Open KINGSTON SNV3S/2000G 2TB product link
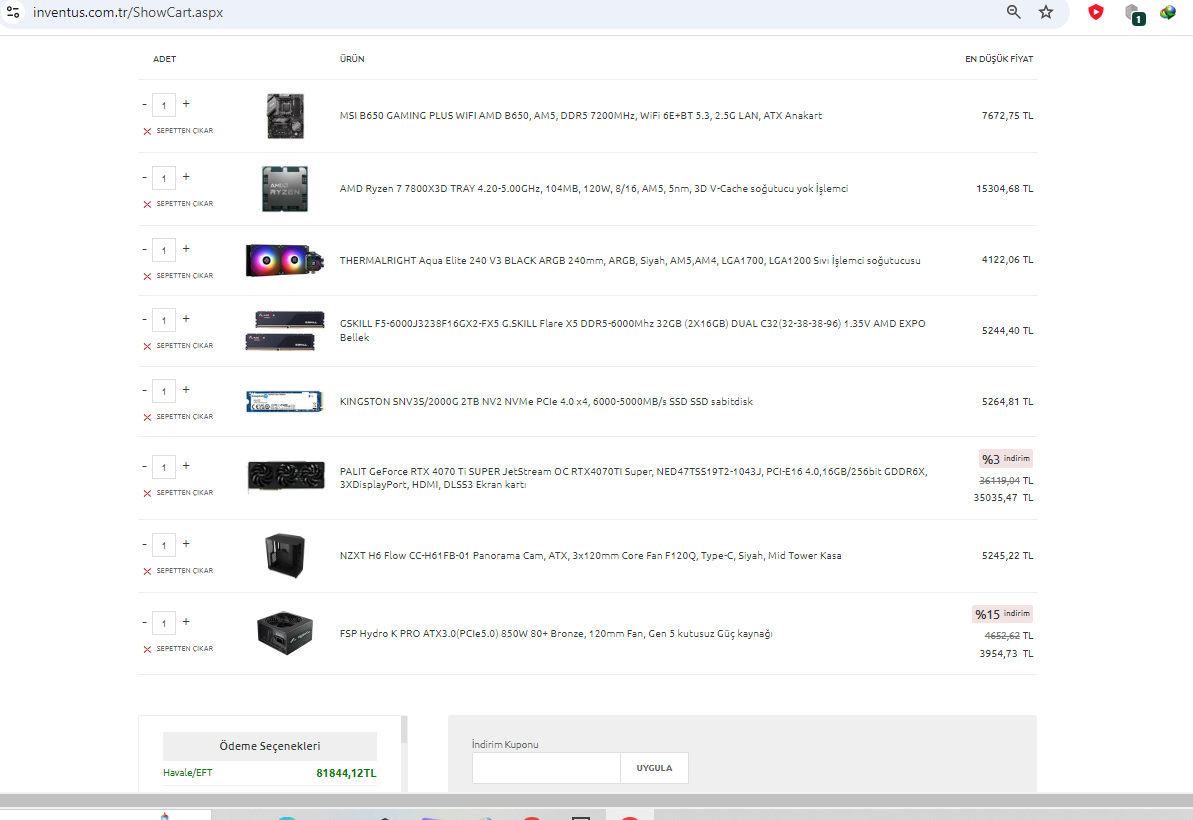The height and width of the screenshot is (820, 1193). point(546,402)
